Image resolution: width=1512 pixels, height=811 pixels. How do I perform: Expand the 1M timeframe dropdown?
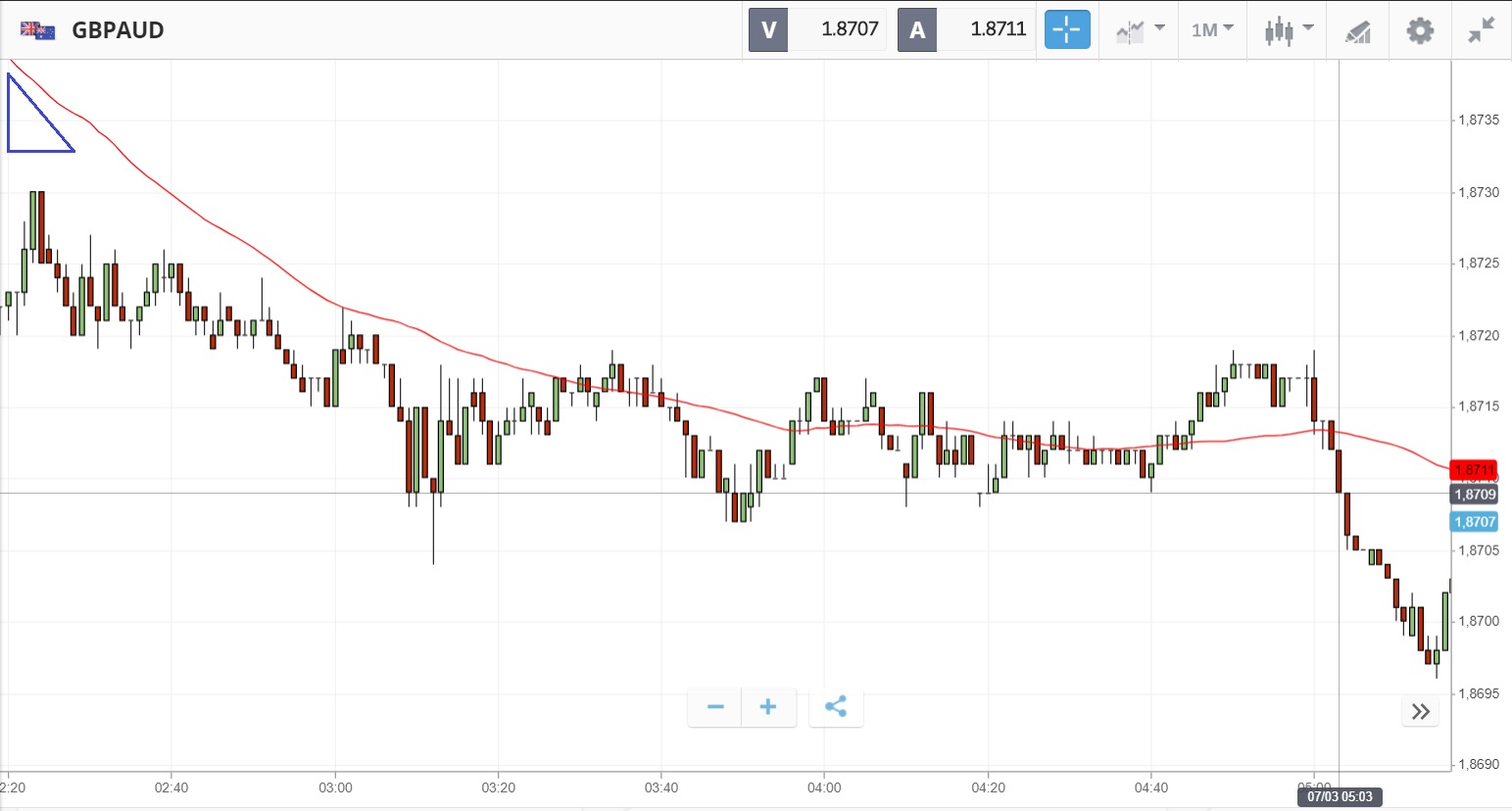click(1212, 30)
